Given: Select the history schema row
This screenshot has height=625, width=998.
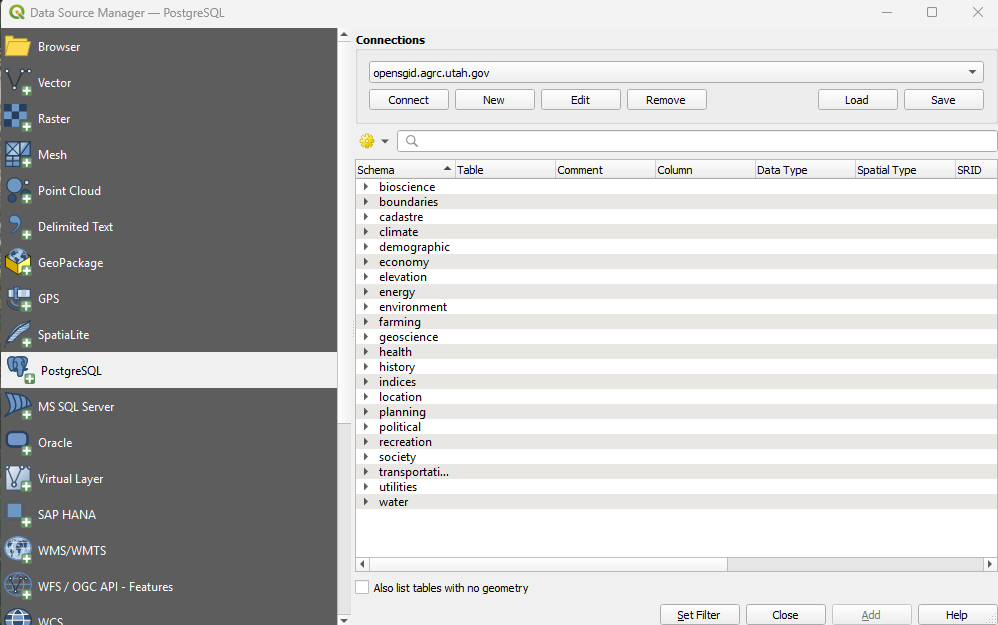Looking at the screenshot, I should click(x=676, y=367).
